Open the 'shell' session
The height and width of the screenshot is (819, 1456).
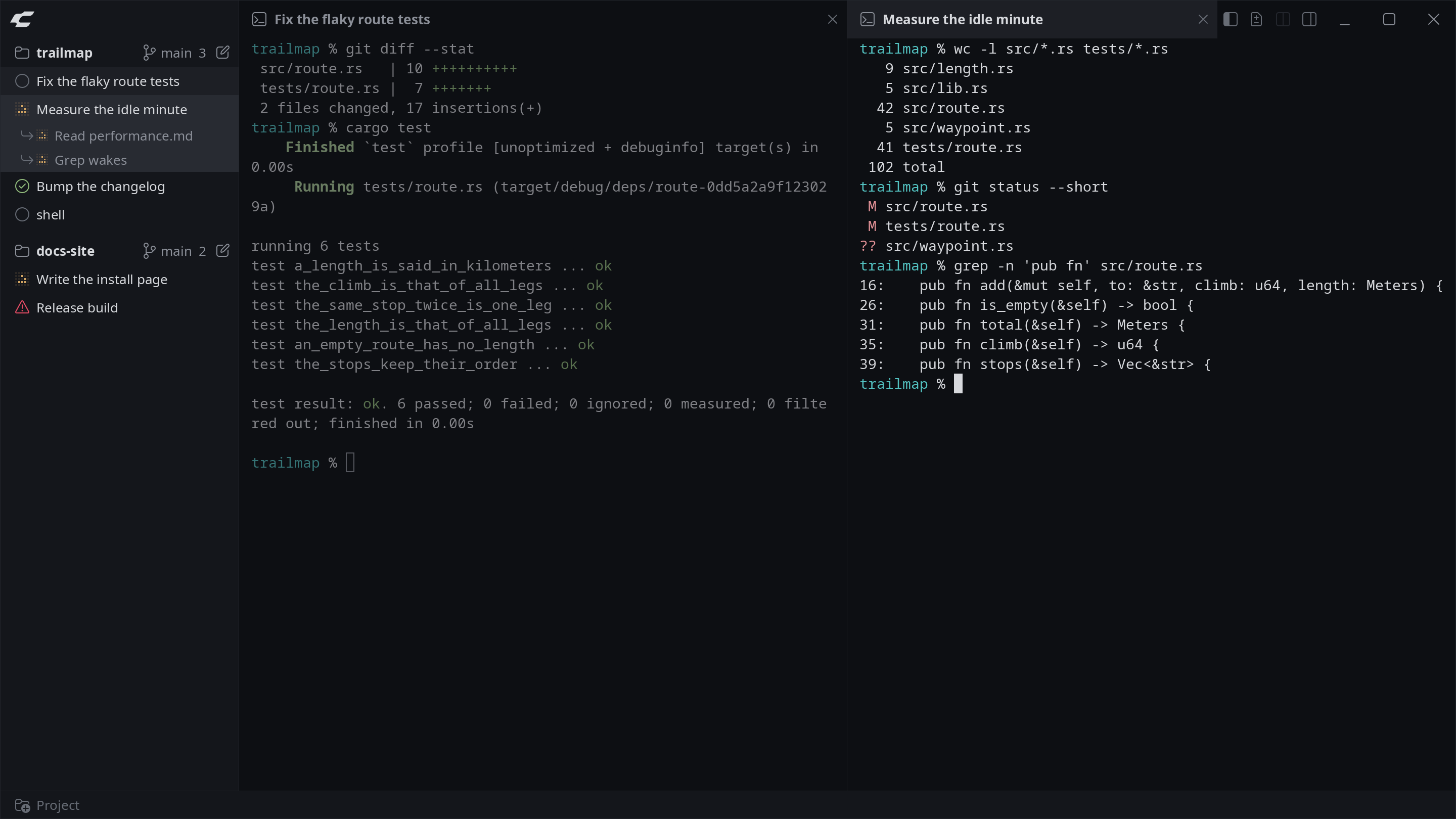point(119,214)
